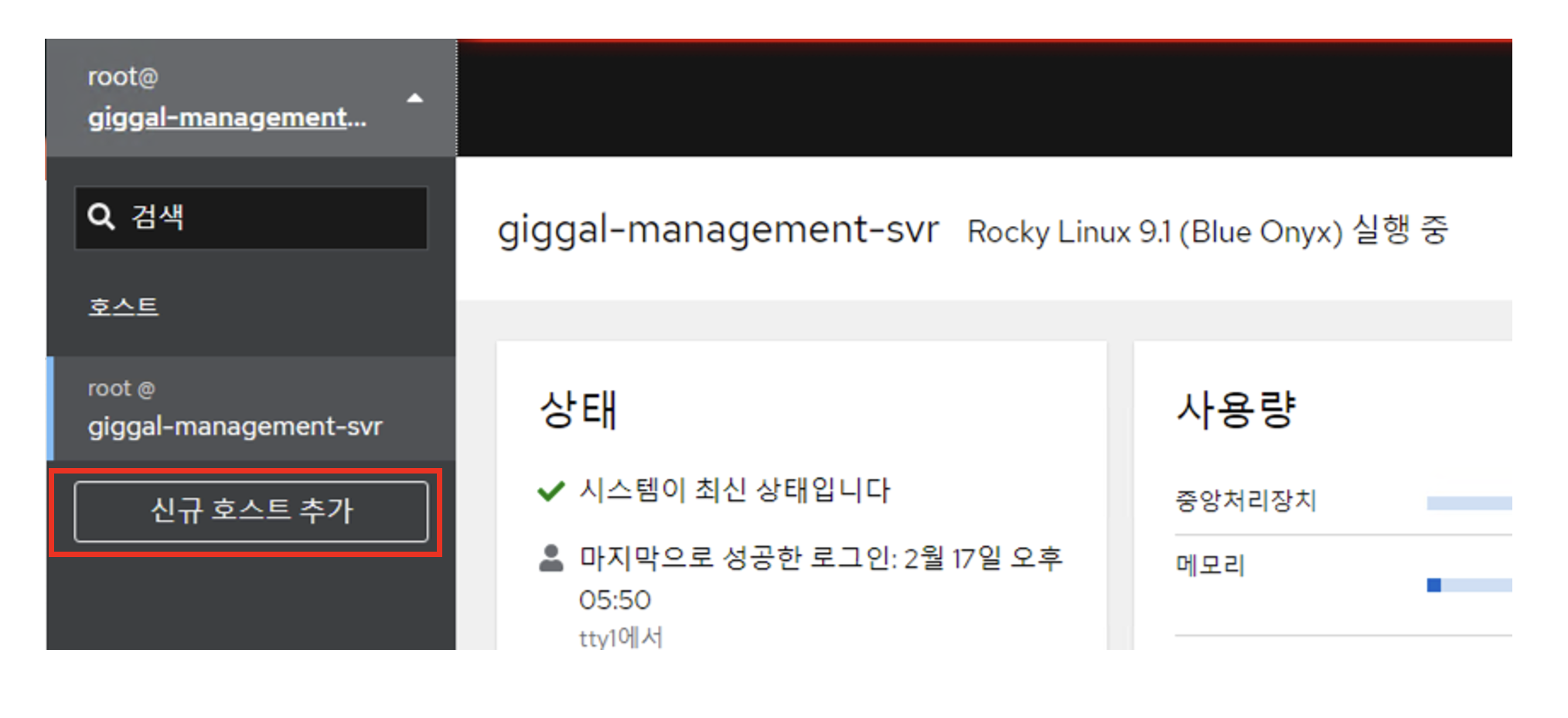Click the 사용량 card heading
This screenshot has height=718, width=1568.
tap(1236, 409)
